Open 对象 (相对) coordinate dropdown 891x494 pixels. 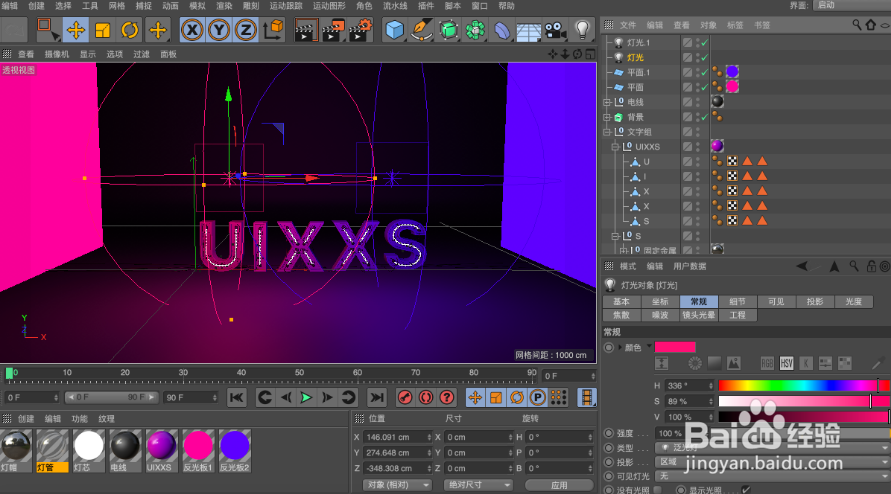(x=397, y=485)
